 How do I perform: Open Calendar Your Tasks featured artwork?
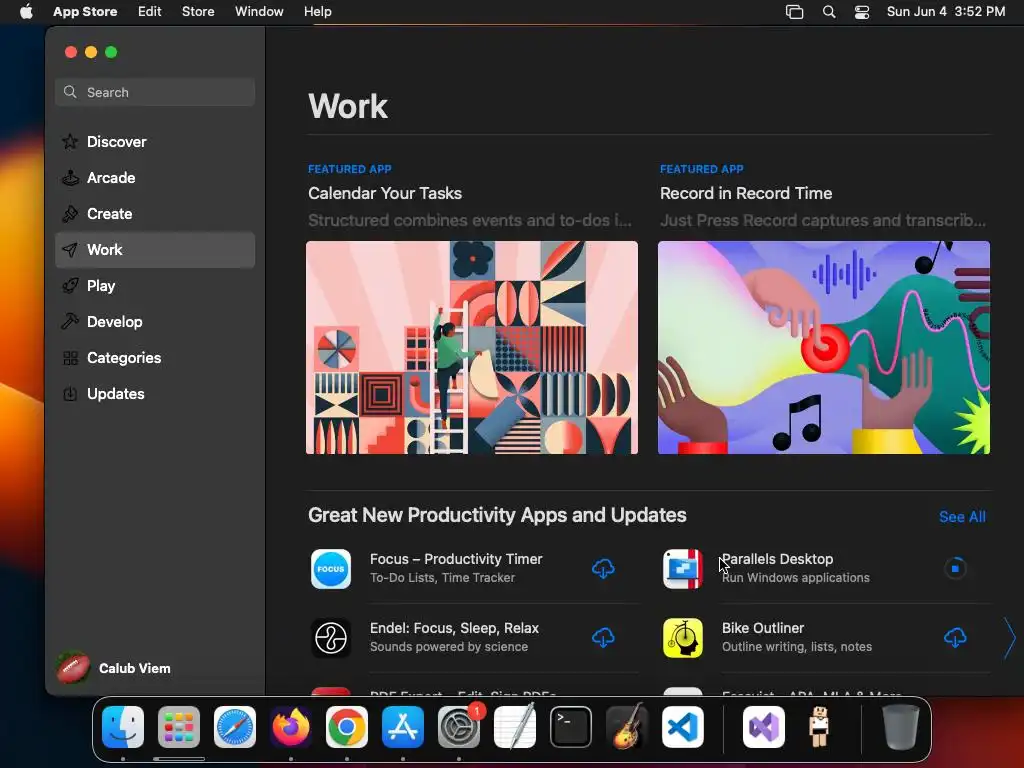tap(472, 347)
